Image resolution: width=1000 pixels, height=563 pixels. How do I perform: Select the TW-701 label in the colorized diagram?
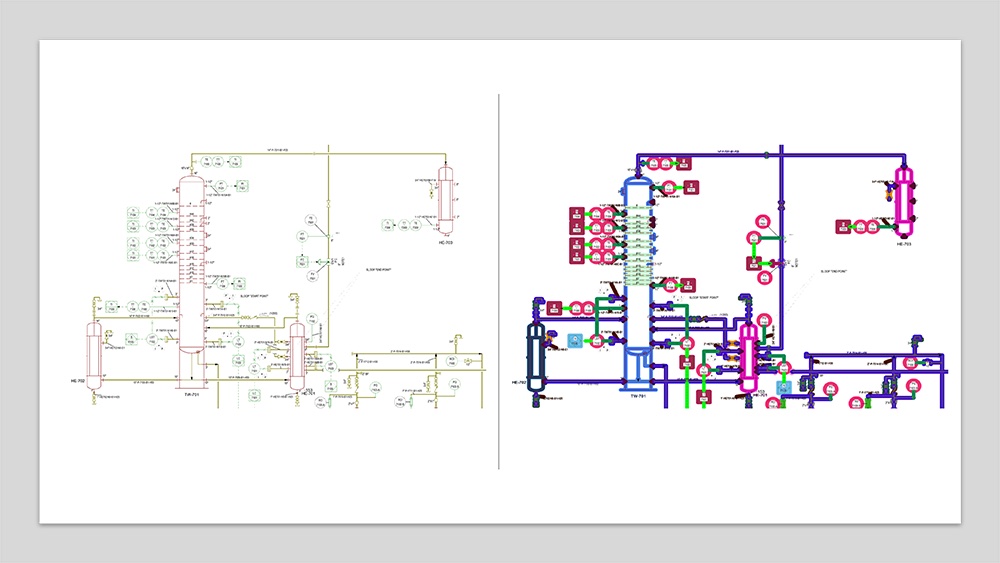638,396
